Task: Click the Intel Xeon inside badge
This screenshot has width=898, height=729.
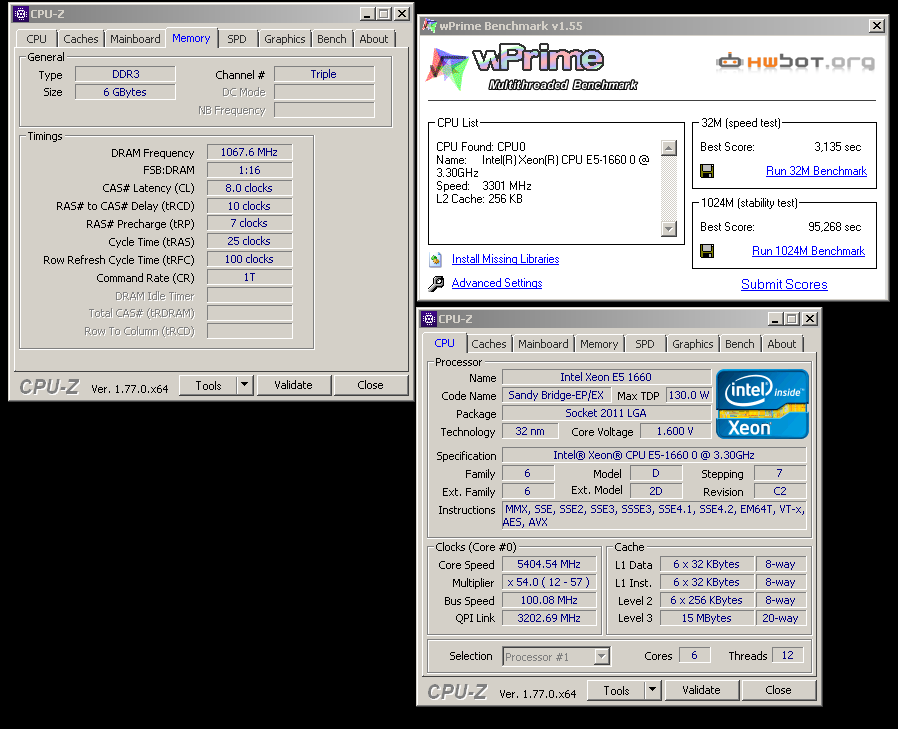Action: 762,404
